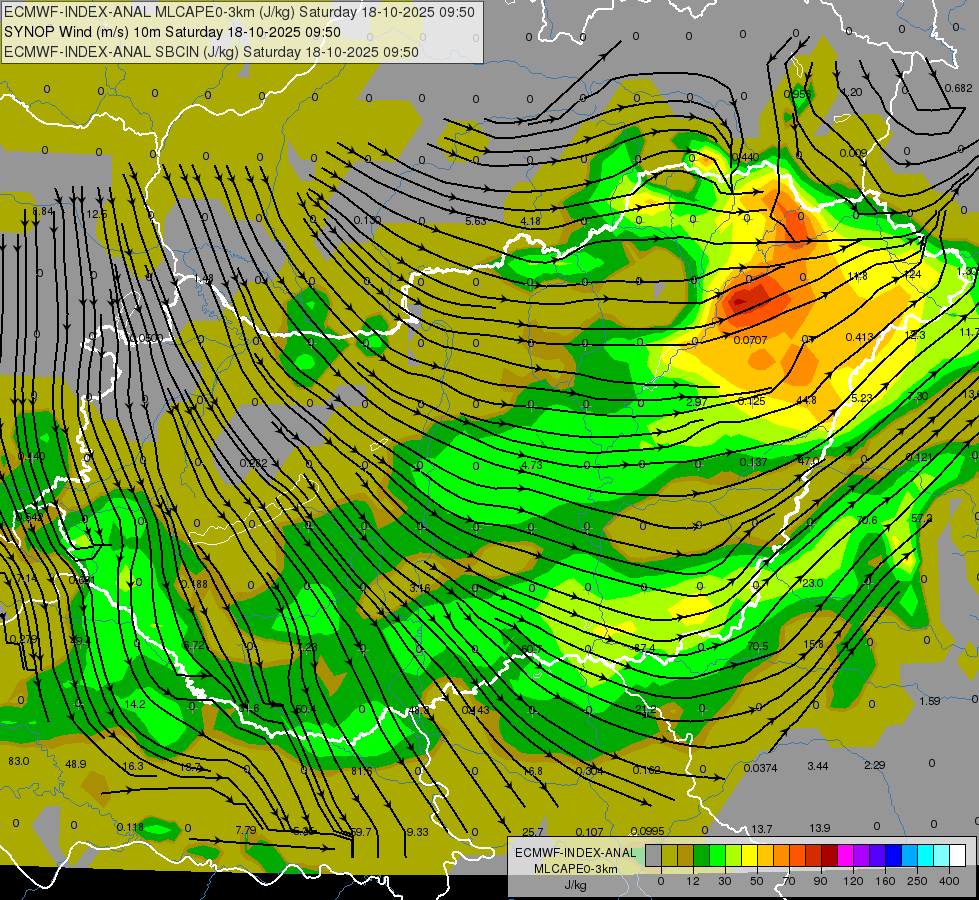Click the map value 44.8
Viewport: 979px width, 900px height.
(x=806, y=400)
